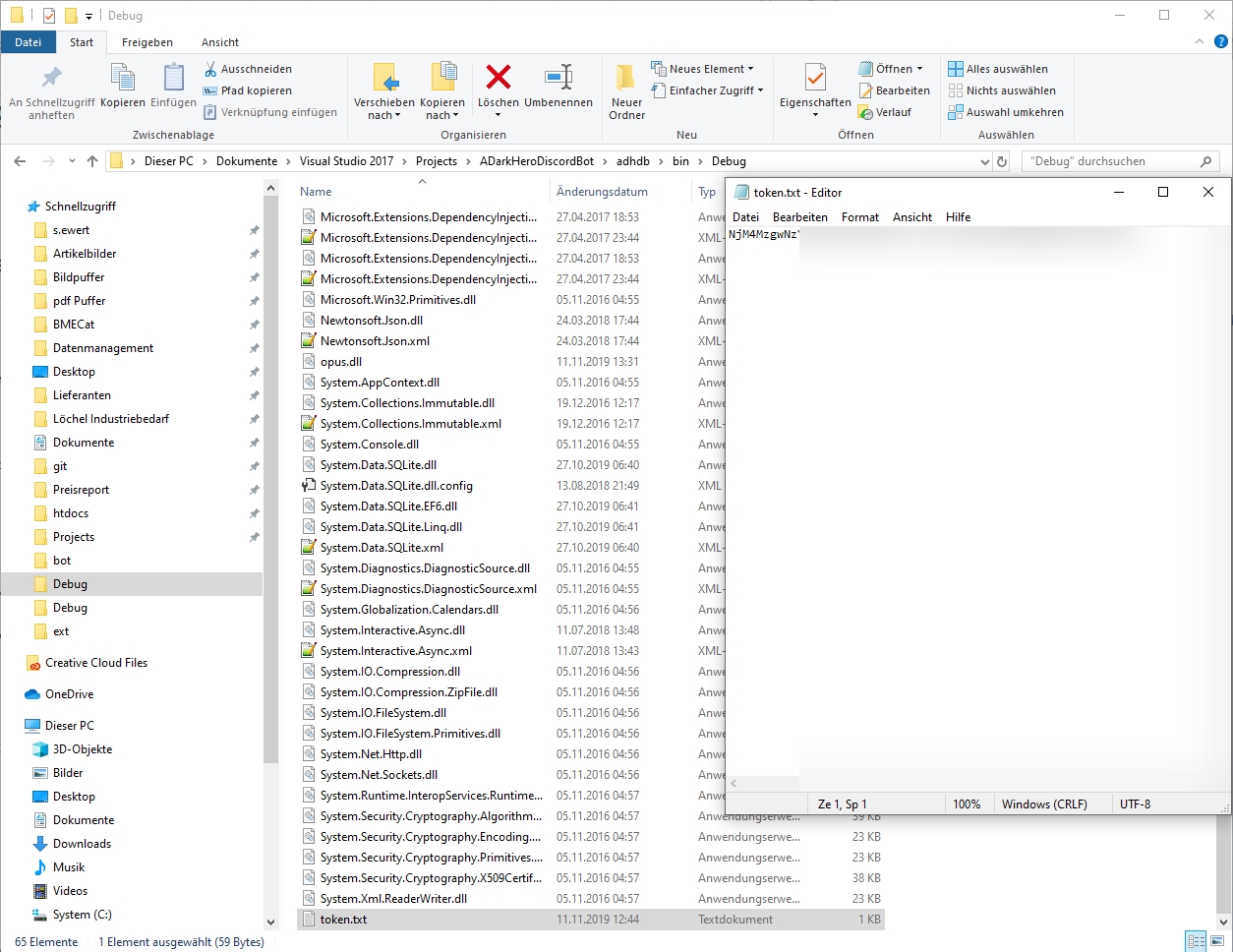Viewport: 1233px width, 952px height.
Task: Switch to large icons view layout
Action: click(x=1217, y=941)
